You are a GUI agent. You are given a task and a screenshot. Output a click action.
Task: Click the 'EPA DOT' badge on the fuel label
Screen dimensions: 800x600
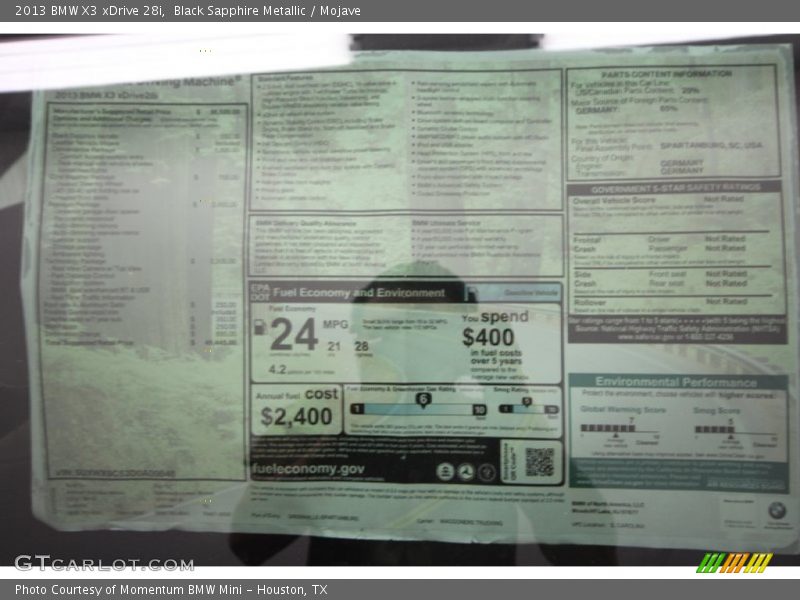260,292
